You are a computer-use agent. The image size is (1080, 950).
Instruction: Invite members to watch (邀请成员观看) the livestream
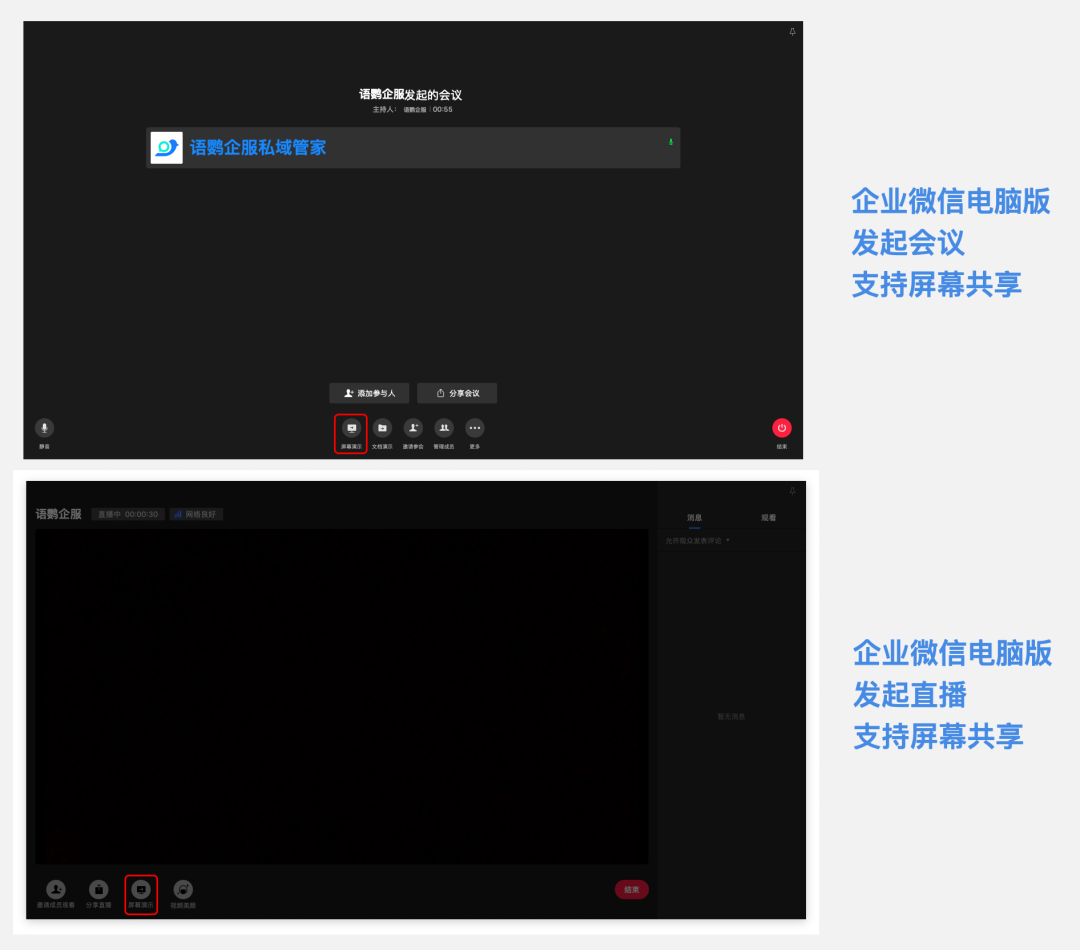[56, 889]
